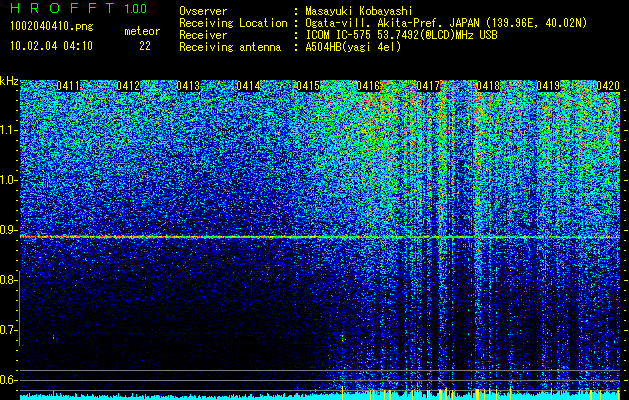Click the meteor count value 22
This screenshot has width=629, height=400.
tap(145, 46)
